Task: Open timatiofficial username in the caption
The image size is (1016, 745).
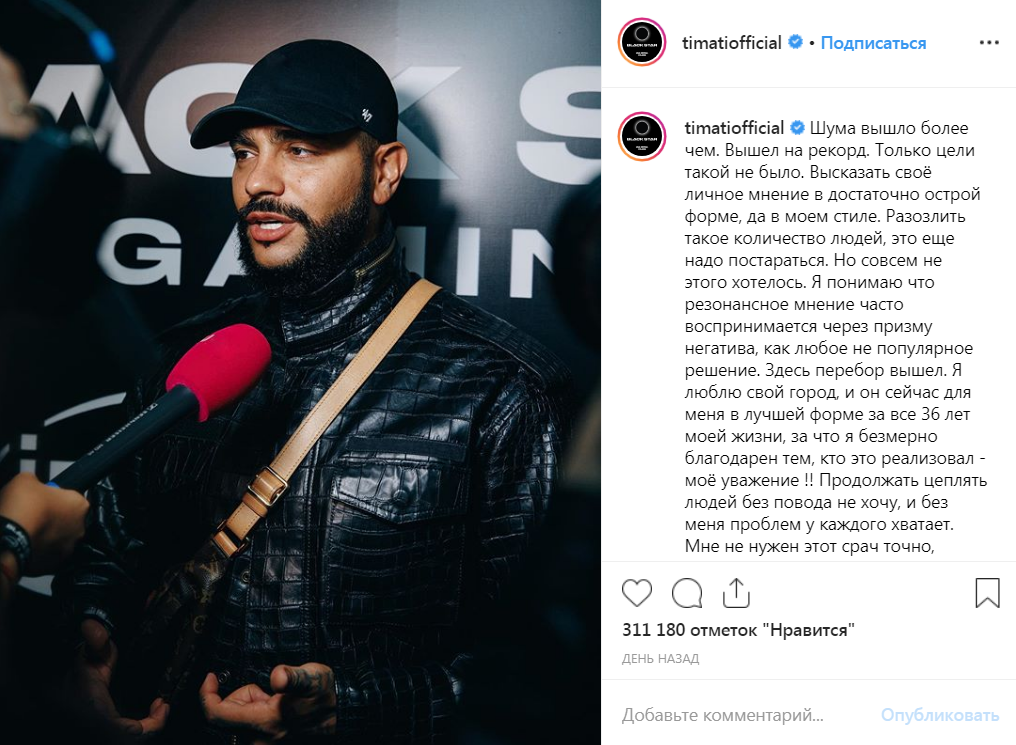Action: [x=734, y=128]
